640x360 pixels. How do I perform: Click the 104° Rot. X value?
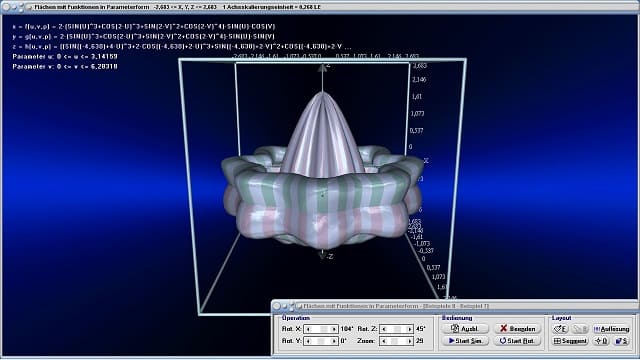[x=347, y=329]
